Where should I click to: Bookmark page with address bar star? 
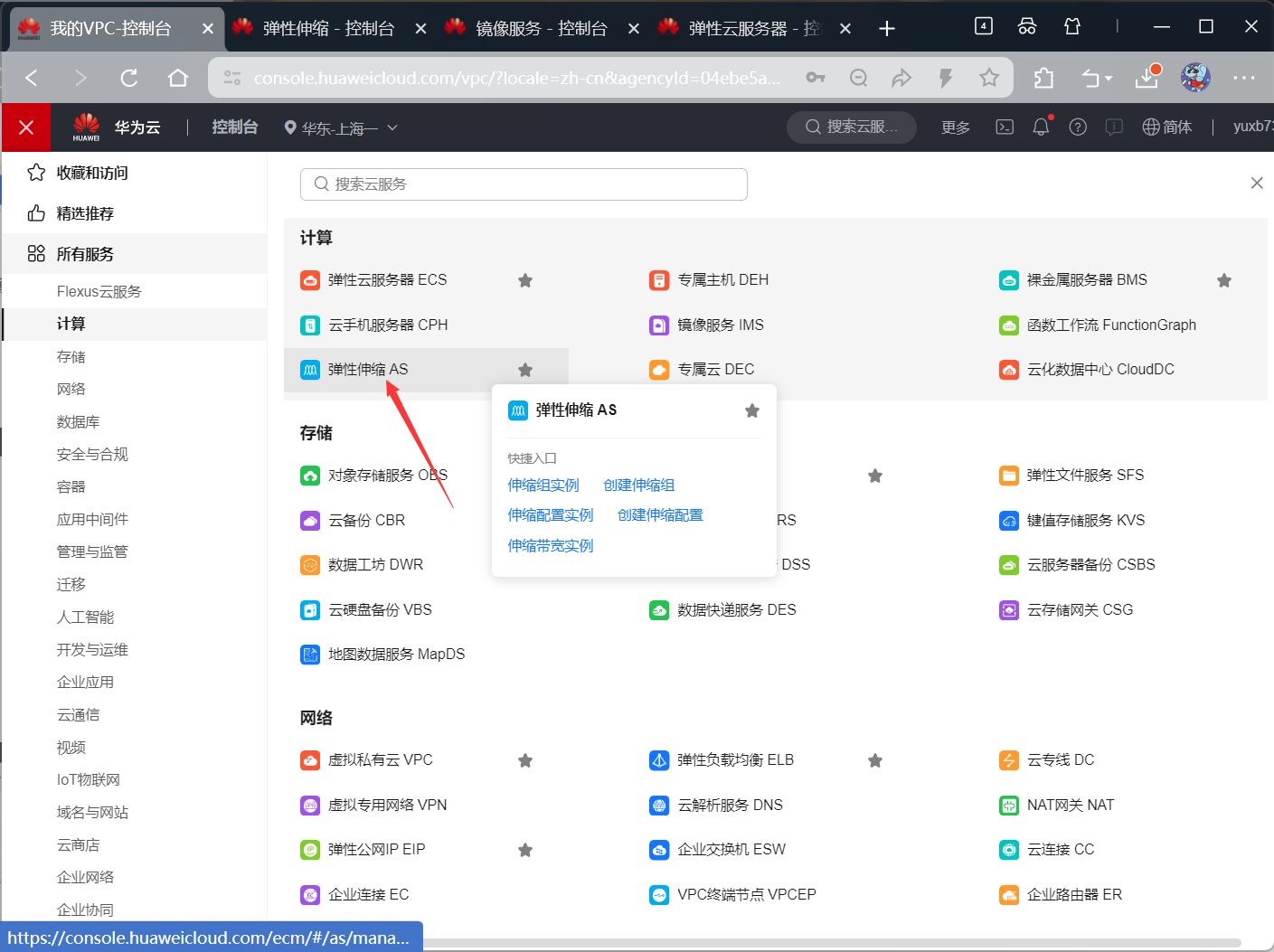pyautogui.click(x=989, y=79)
